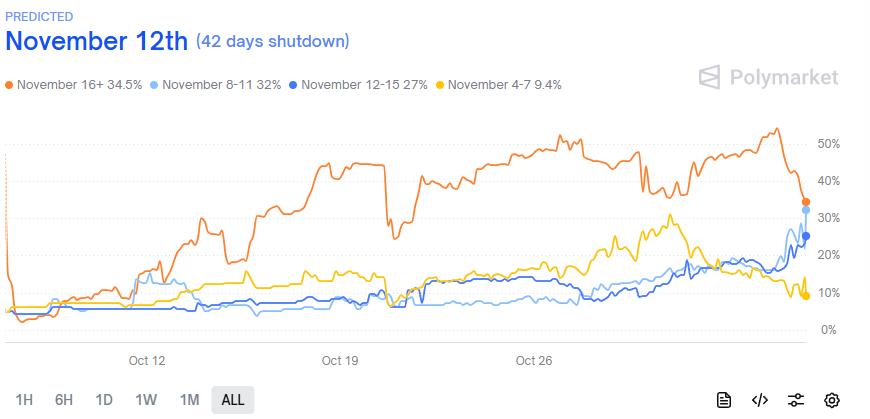Click the embed code icon
The width and height of the screenshot is (870, 419).
pyautogui.click(x=759, y=400)
